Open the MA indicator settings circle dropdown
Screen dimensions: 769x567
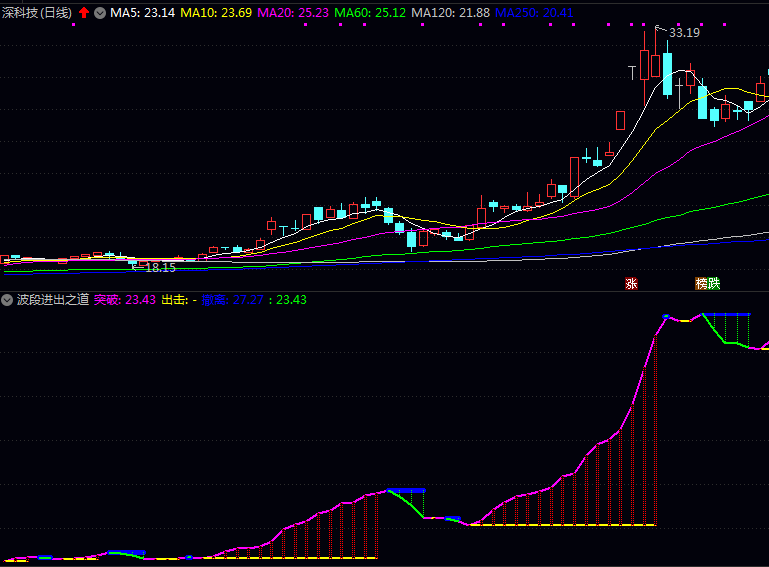click(x=100, y=13)
